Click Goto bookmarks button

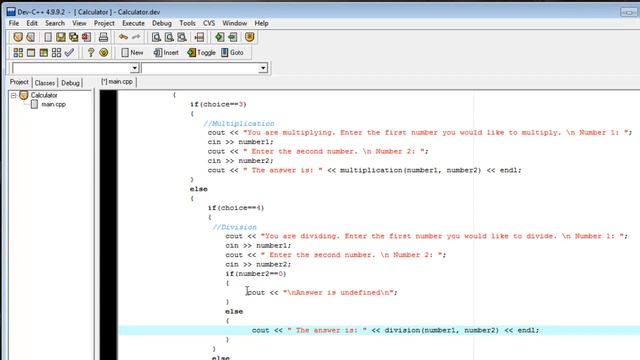click(x=233, y=52)
